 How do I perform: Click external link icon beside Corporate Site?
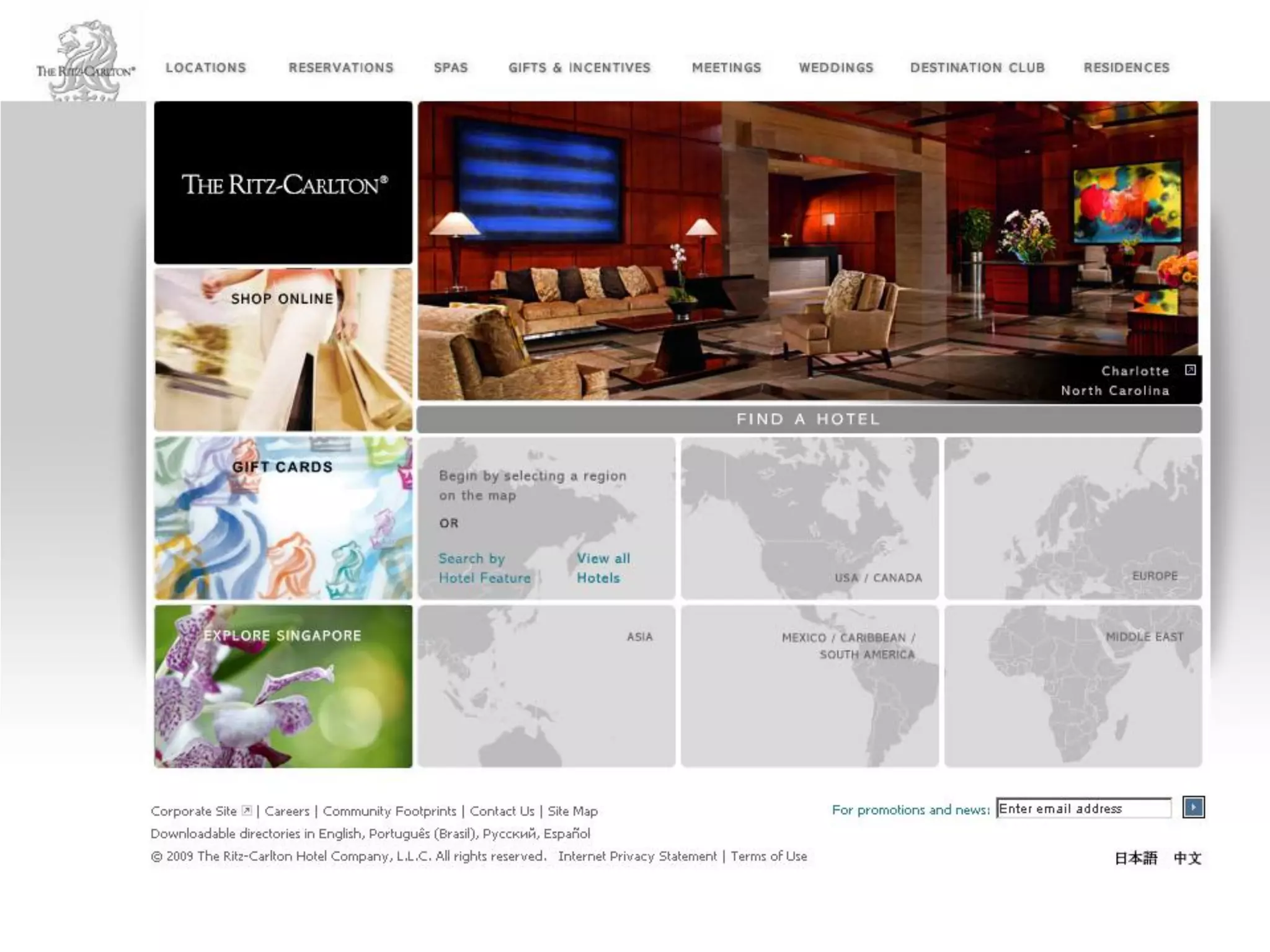[247, 811]
